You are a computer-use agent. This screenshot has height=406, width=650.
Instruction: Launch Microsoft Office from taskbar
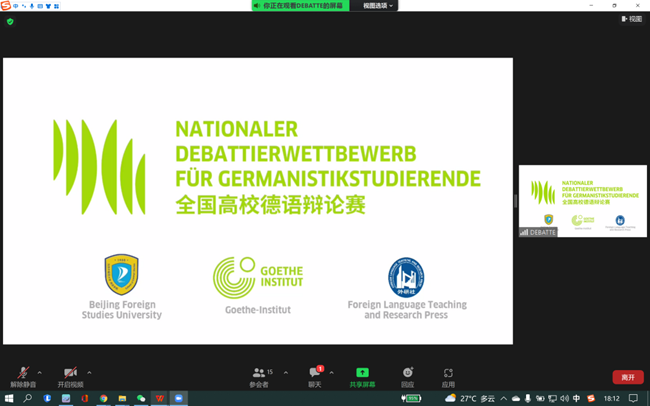point(85,399)
